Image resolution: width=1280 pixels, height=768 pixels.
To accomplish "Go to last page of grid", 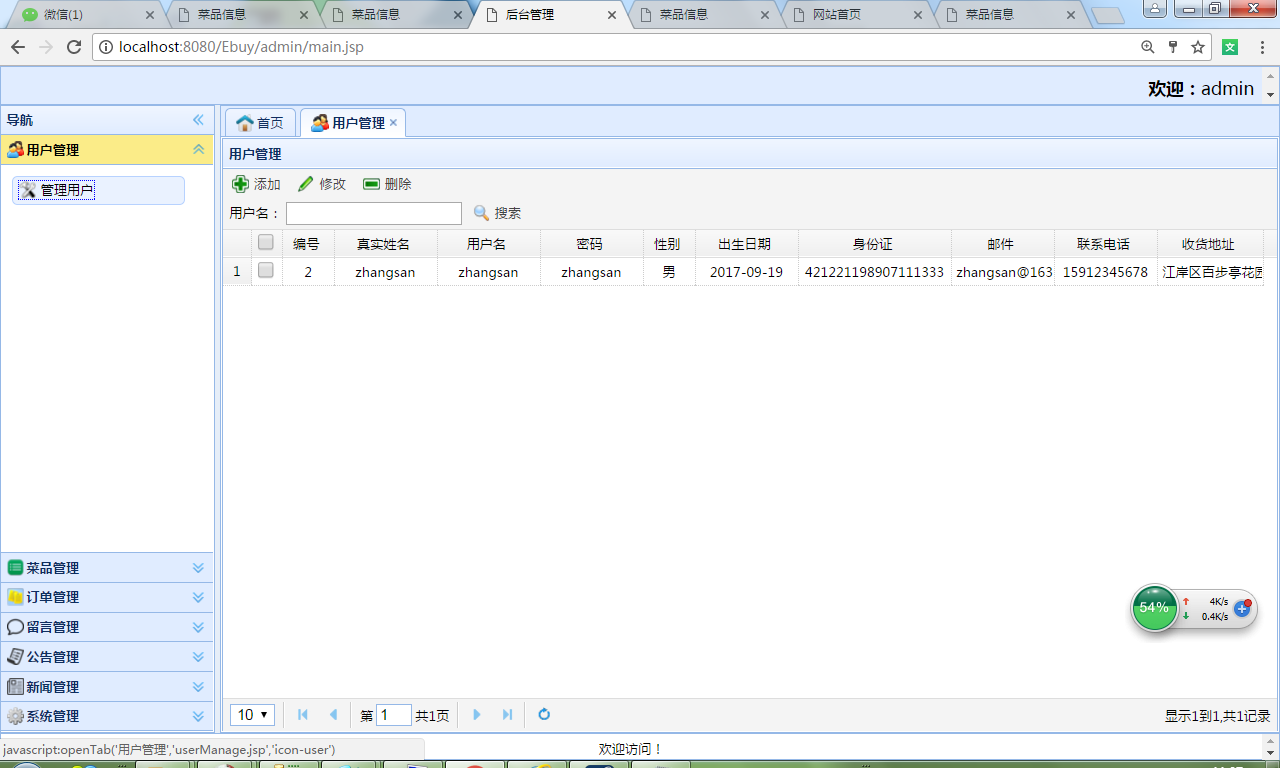I will (507, 715).
